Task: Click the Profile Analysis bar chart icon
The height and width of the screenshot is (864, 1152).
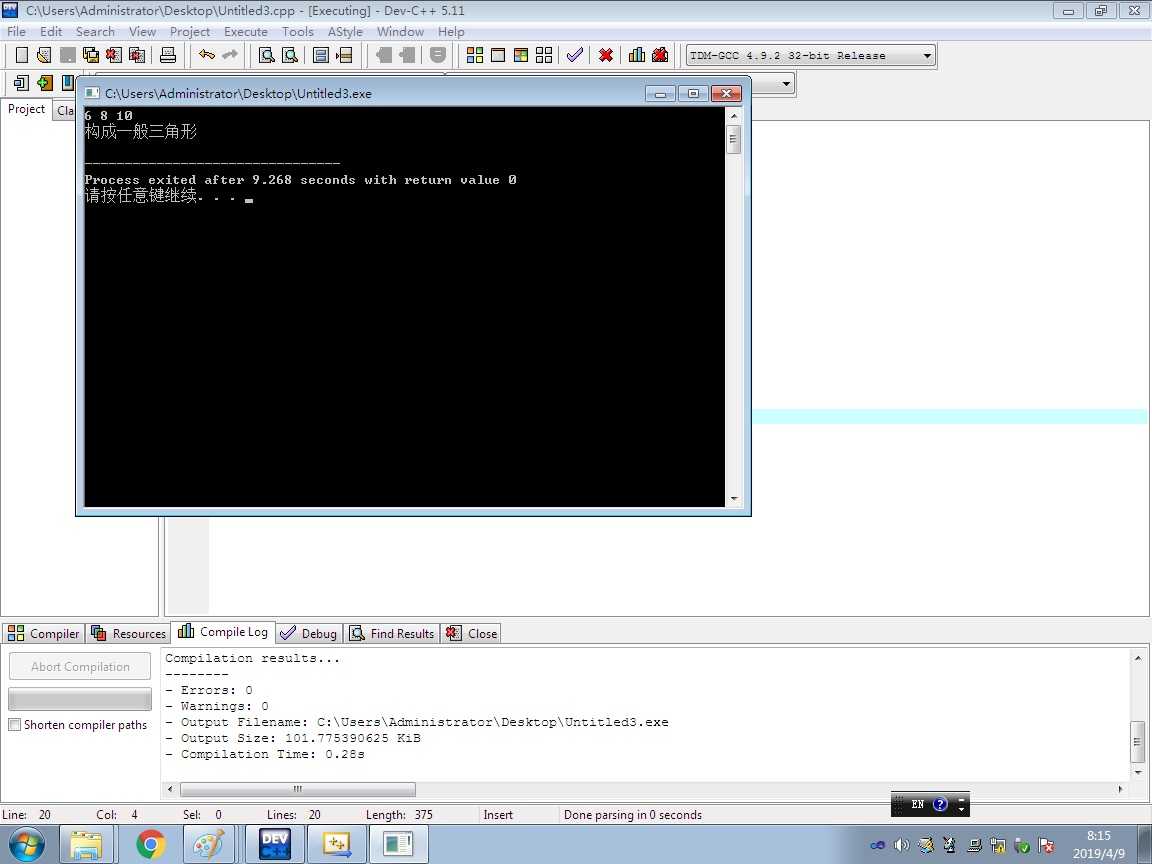Action: point(637,55)
